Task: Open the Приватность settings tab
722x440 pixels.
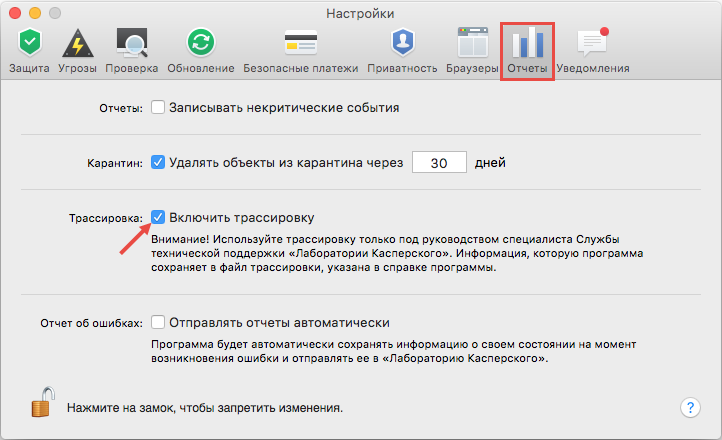Action: tap(402, 51)
